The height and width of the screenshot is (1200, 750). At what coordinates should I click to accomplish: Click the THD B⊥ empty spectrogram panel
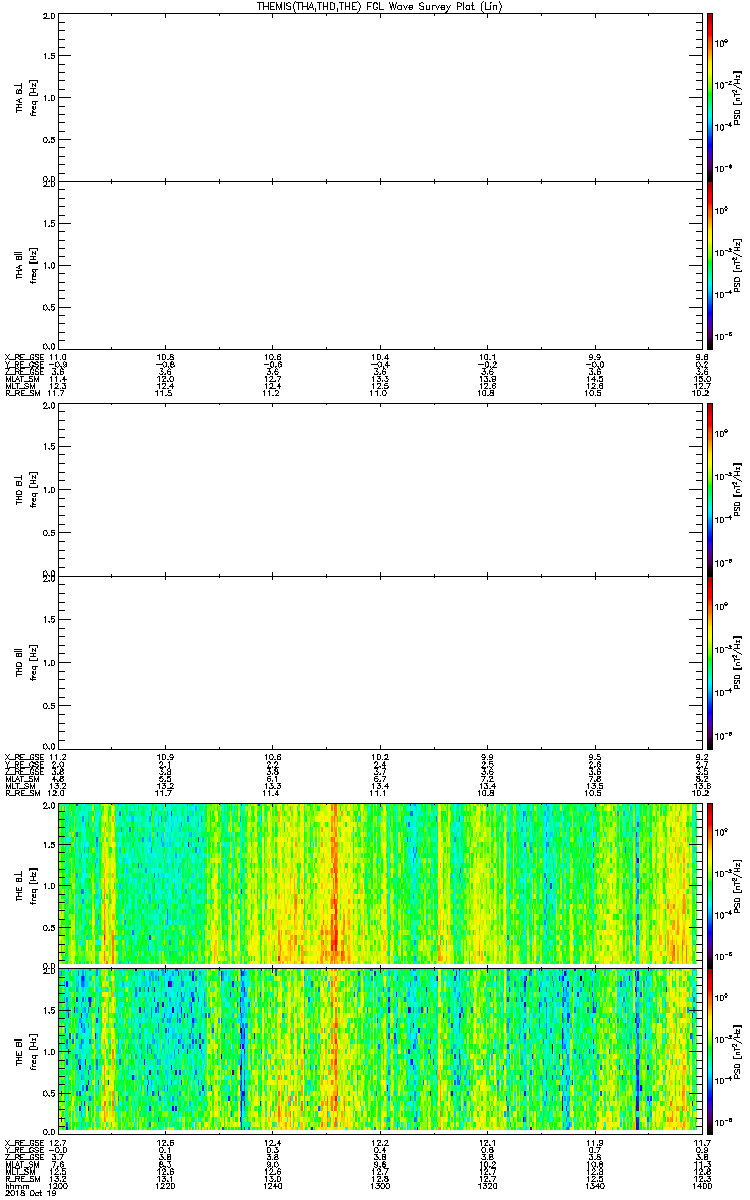[378, 492]
